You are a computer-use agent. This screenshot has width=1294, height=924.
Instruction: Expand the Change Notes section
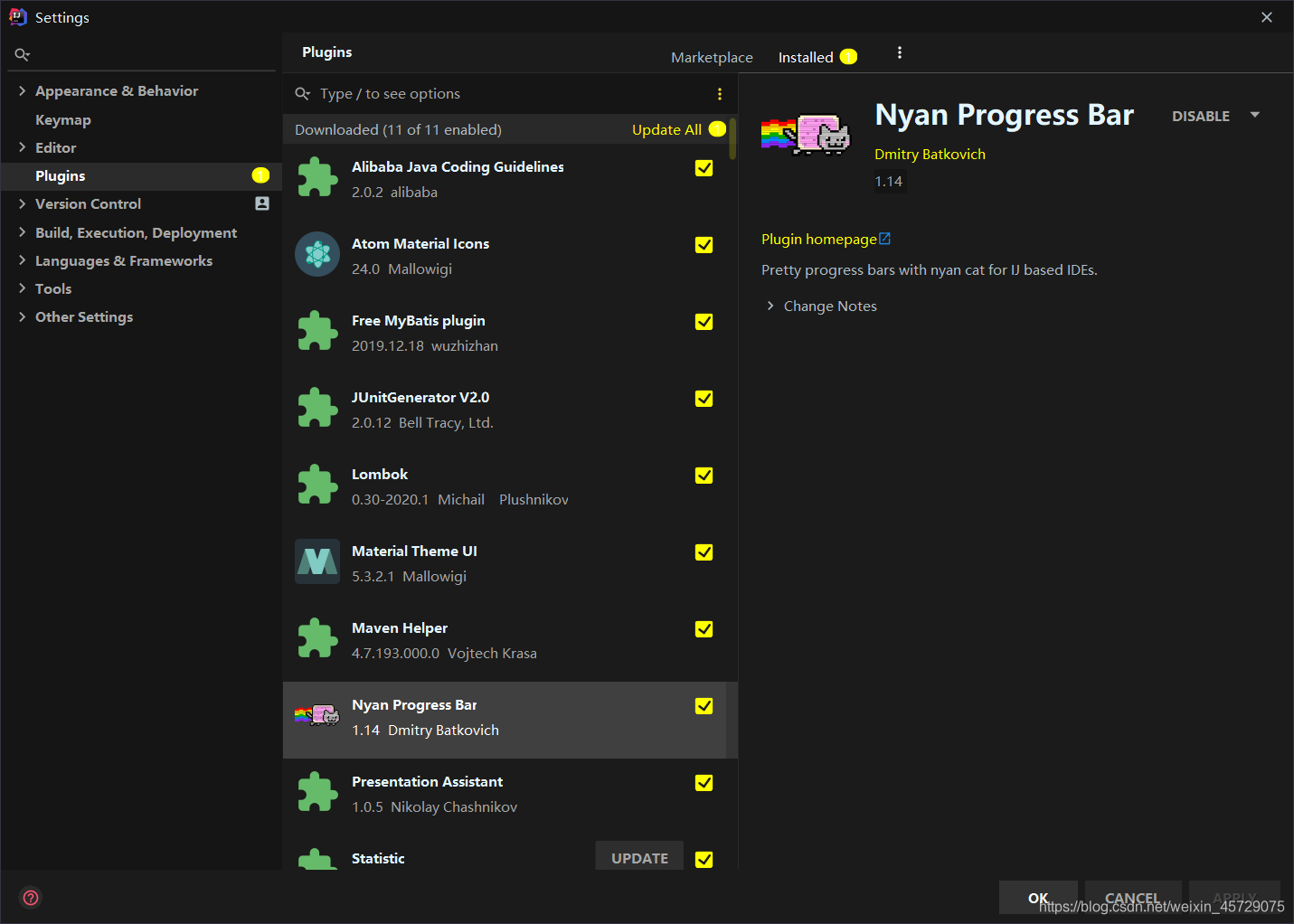click(x=770, y=306)
